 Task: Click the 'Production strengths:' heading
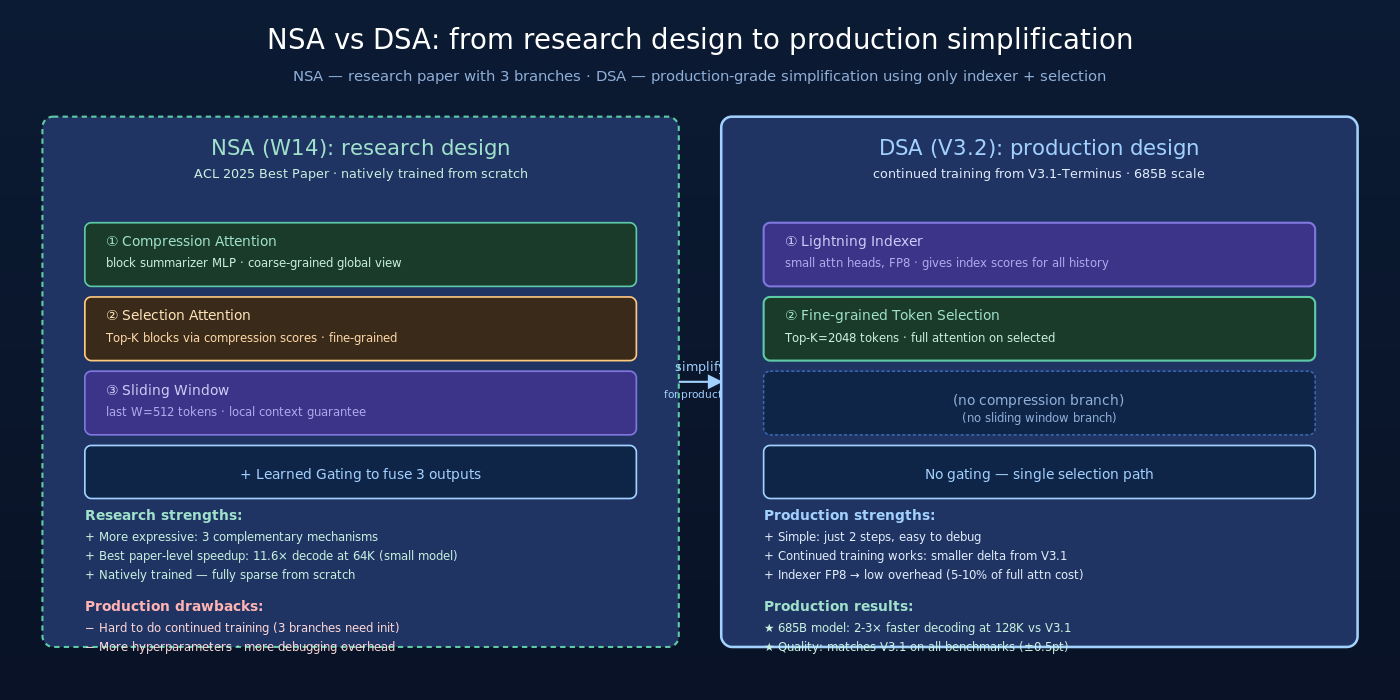[x=849, y=516]
